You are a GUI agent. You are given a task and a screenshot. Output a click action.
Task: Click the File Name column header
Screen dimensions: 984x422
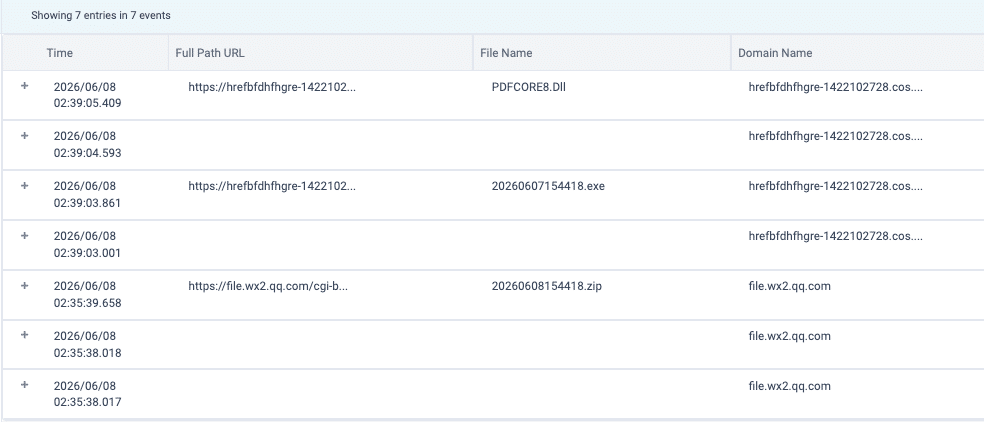(506, 53)
